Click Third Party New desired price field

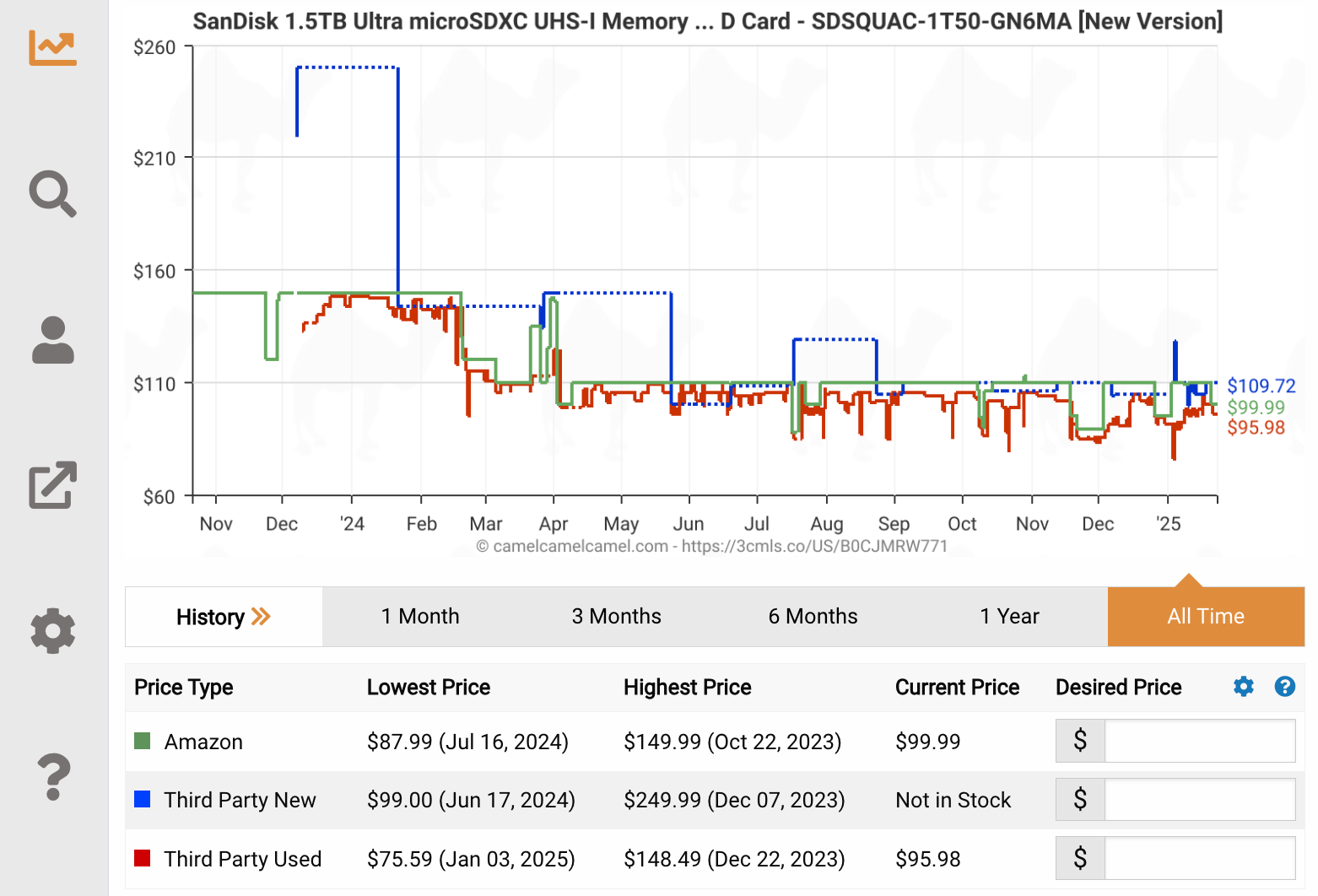(x=1200, y=799)
